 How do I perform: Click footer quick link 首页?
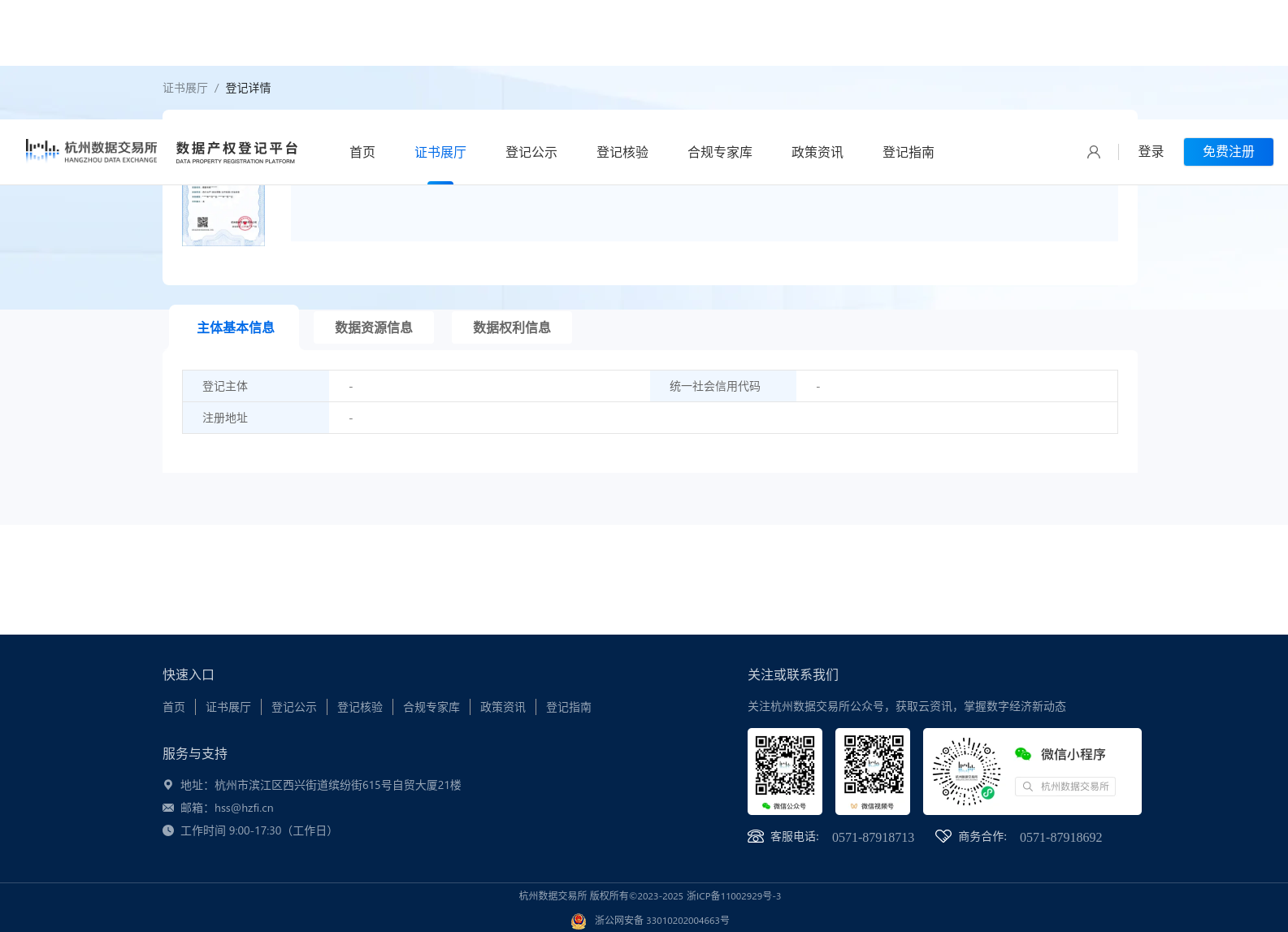[x=174, y=707]
